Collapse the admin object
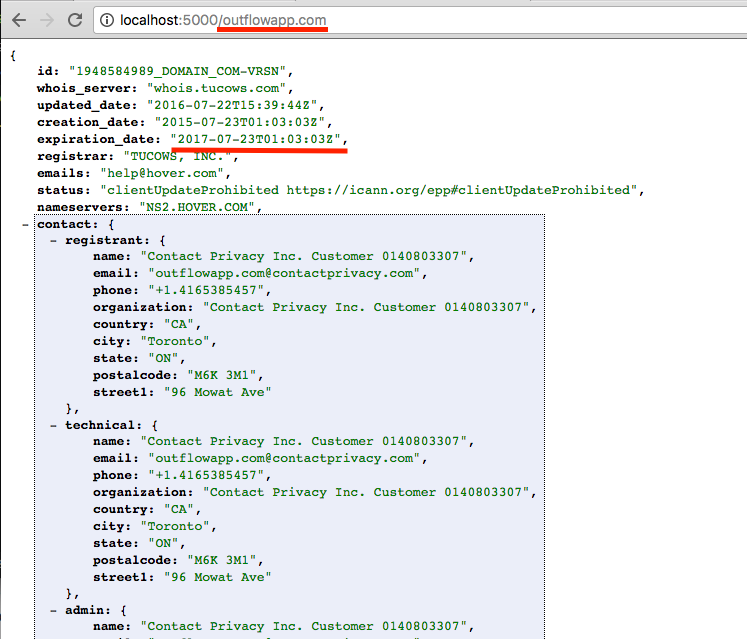747x639 pixels. [x=54, y=610]
